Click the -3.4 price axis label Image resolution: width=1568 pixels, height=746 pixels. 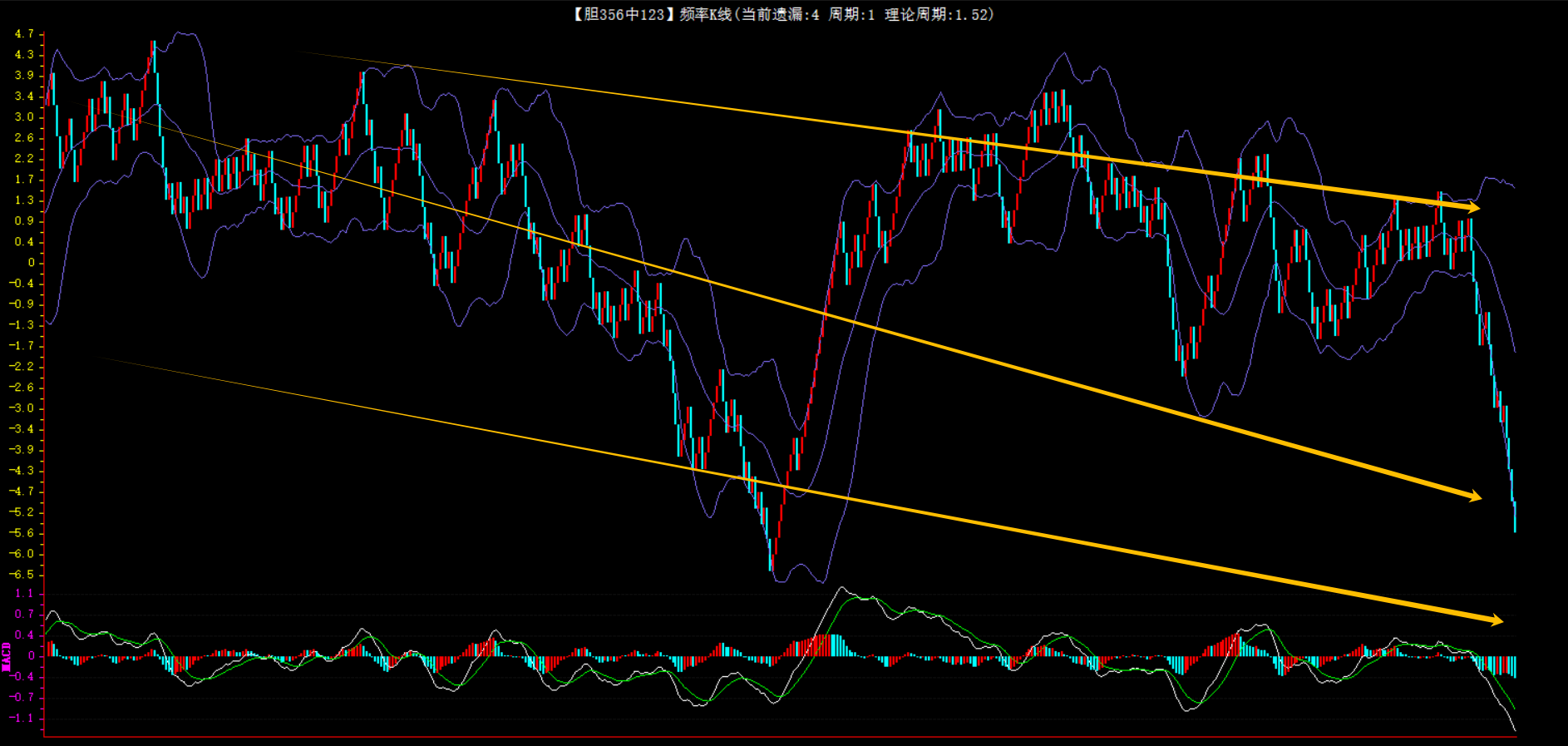pyautogui.click(x=22, y=429)
